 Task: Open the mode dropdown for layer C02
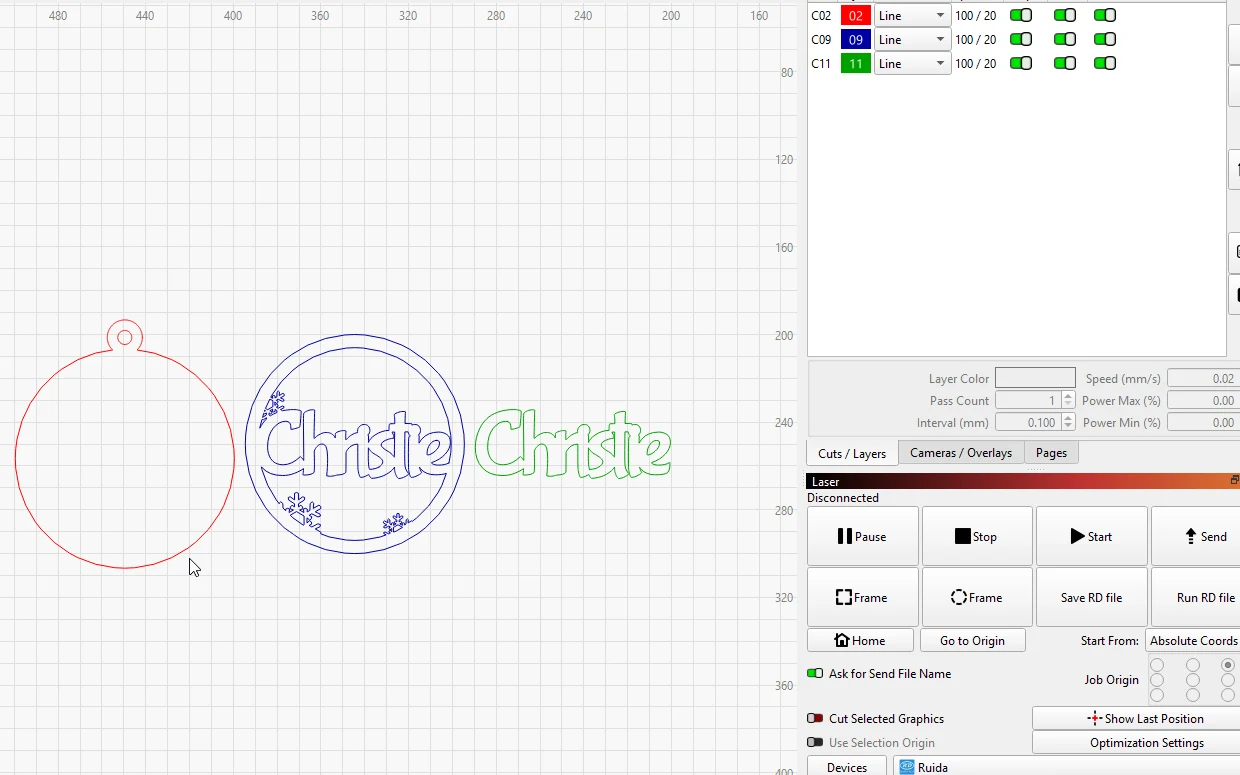(x=912, y=15)
